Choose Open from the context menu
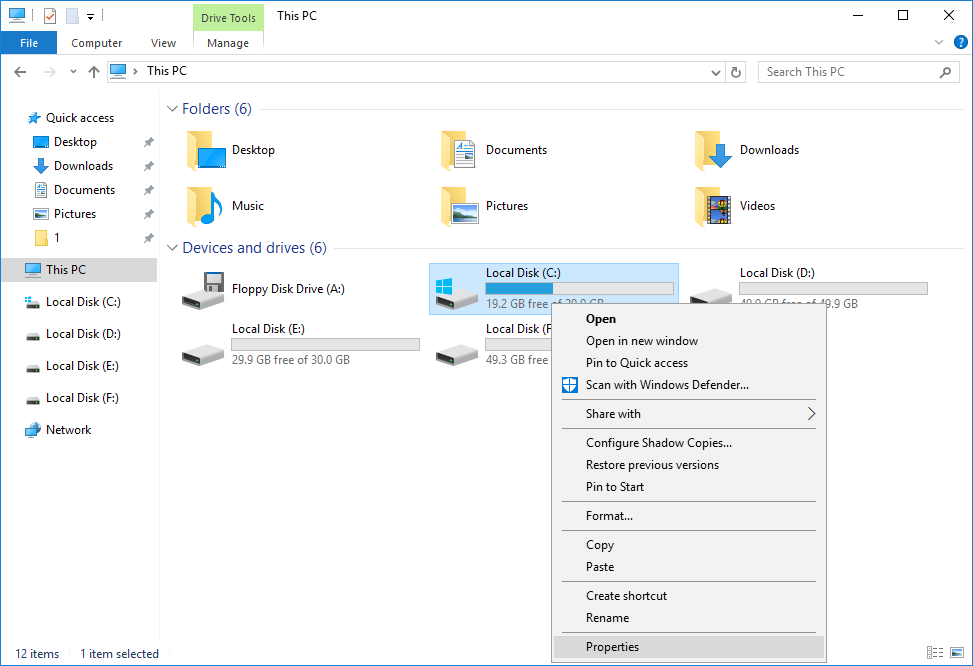Screen dimensions: 973x666 689,319
